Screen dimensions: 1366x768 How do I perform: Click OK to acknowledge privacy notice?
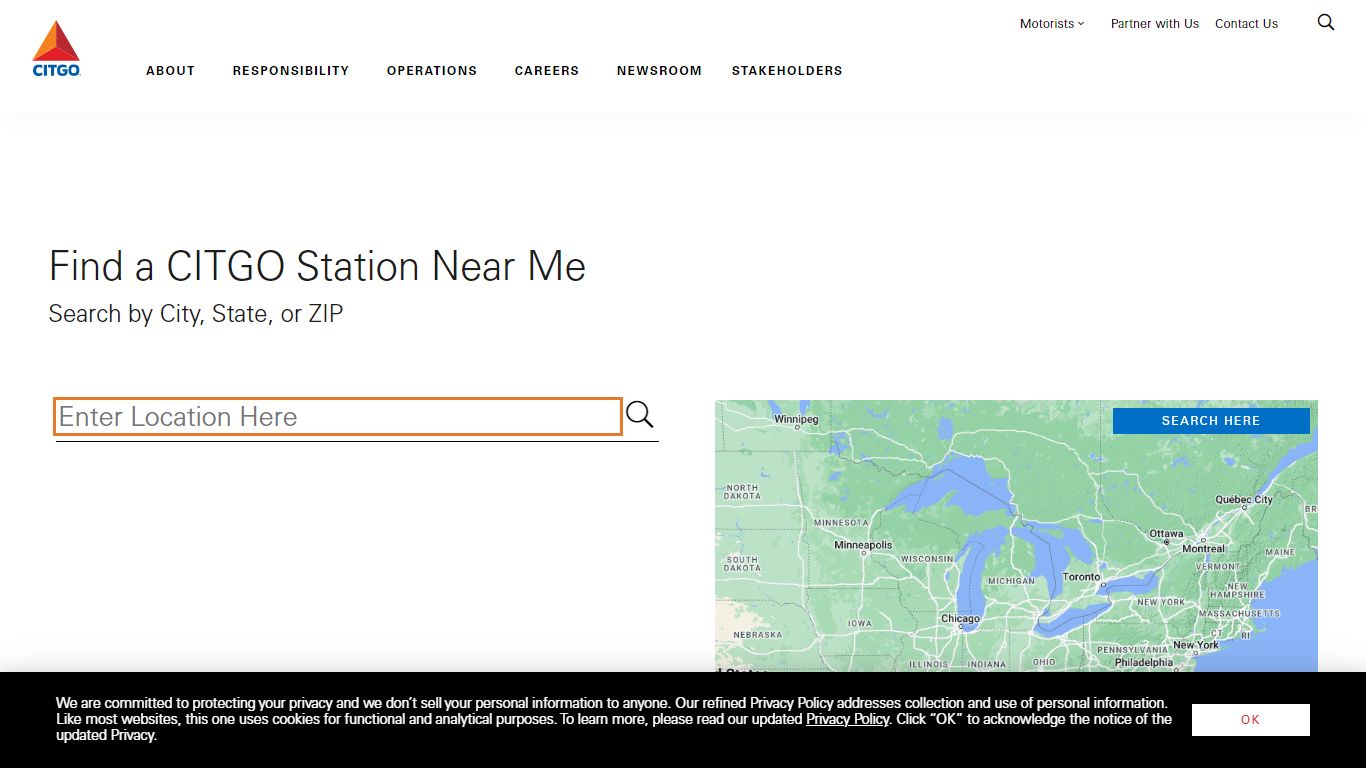point(1250,720)
